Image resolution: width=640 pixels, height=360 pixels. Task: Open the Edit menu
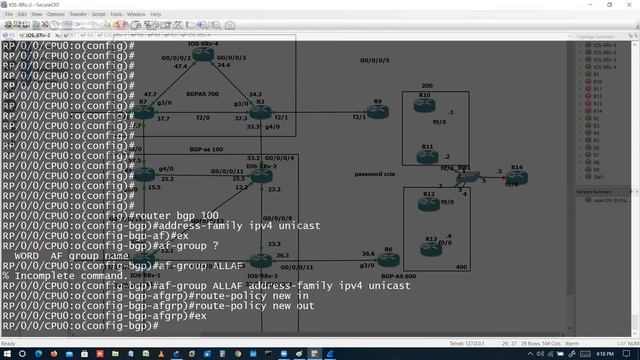(22, 14)
